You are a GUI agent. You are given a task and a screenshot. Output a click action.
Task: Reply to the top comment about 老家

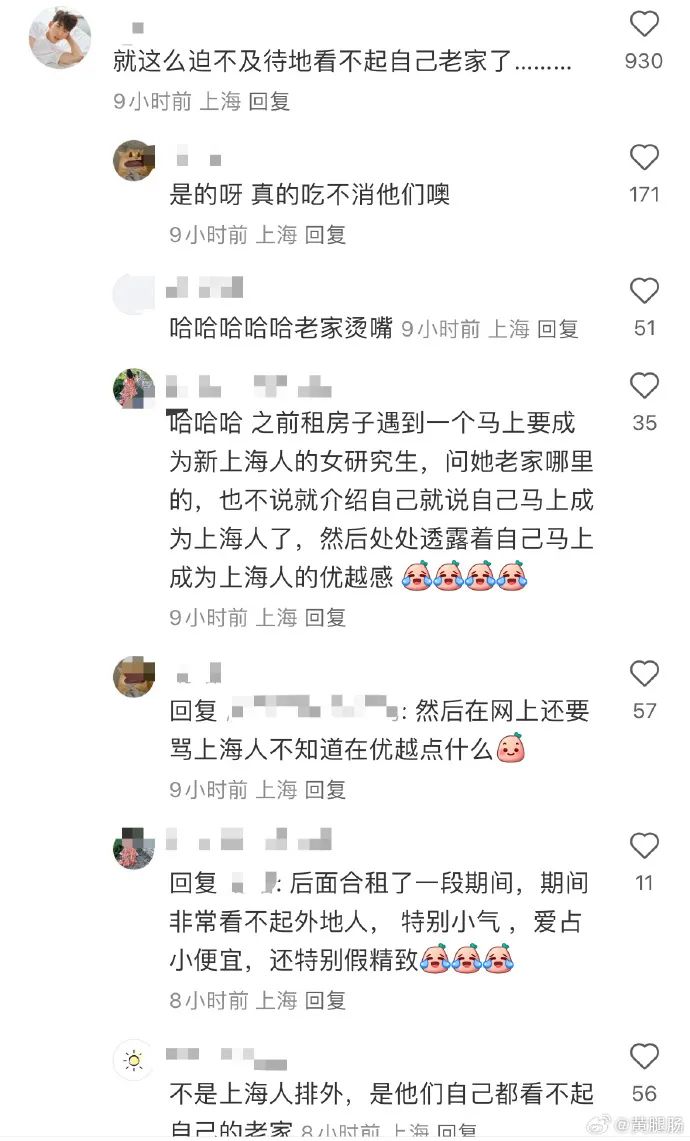269,101
